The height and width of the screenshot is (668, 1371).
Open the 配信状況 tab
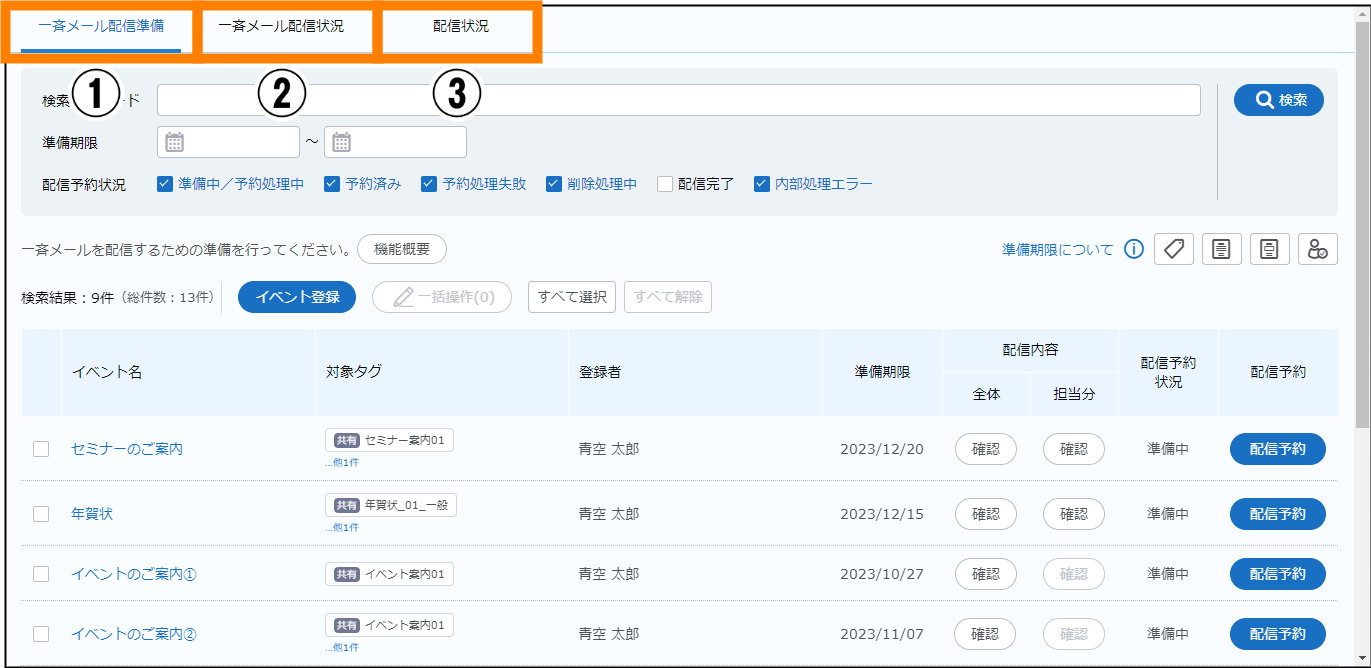coord(460,27)
